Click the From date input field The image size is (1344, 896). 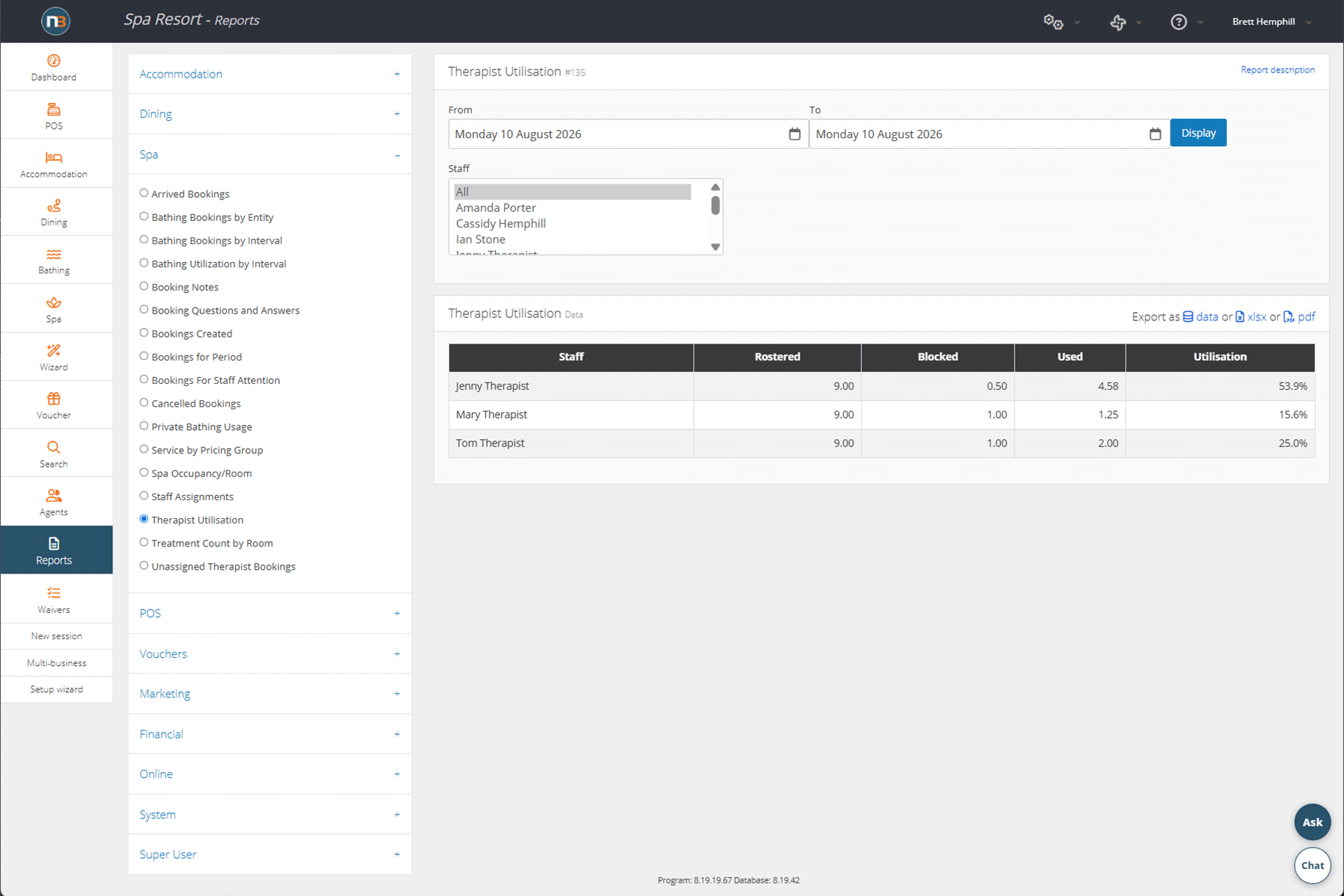[628, 134]
